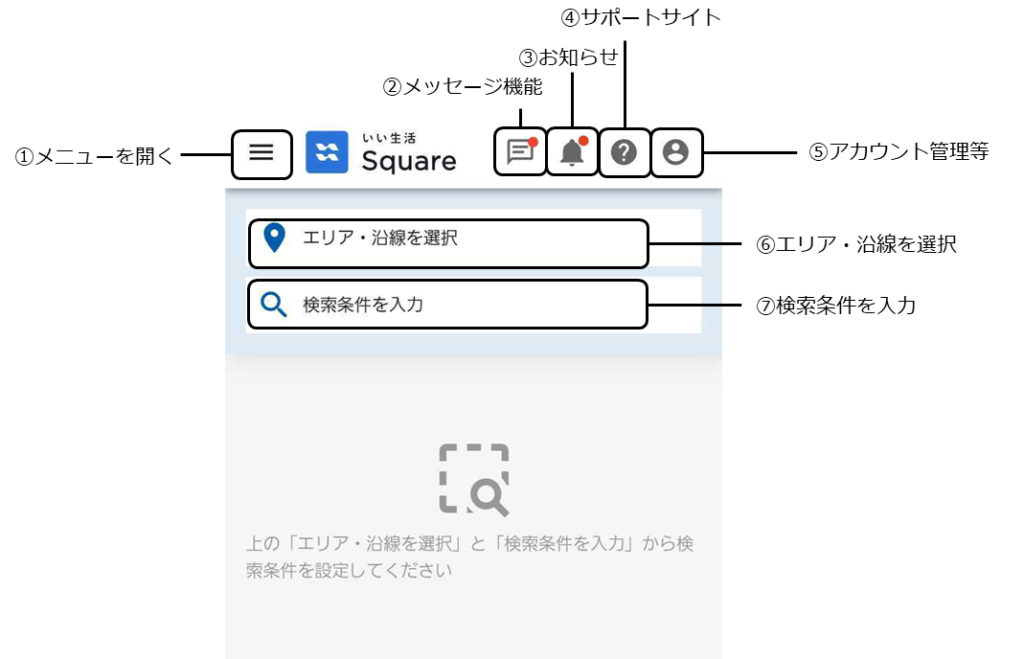Image resolution: width=1024 pixels, height=659 pixels.
Task: Click the ⑦検索条件を入力 annotation label on right
Action: click(x=836, y=306)
